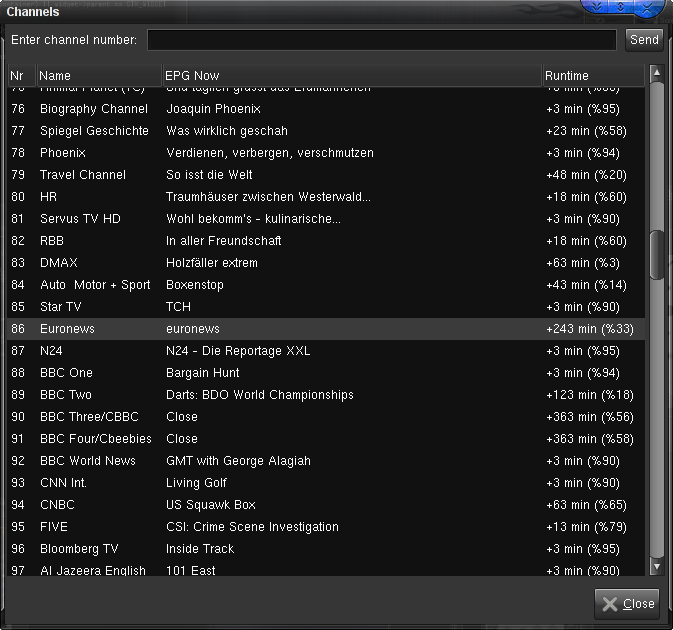Select the BBC One channel
Screen dimensions: 673x630
pos(326,373)
